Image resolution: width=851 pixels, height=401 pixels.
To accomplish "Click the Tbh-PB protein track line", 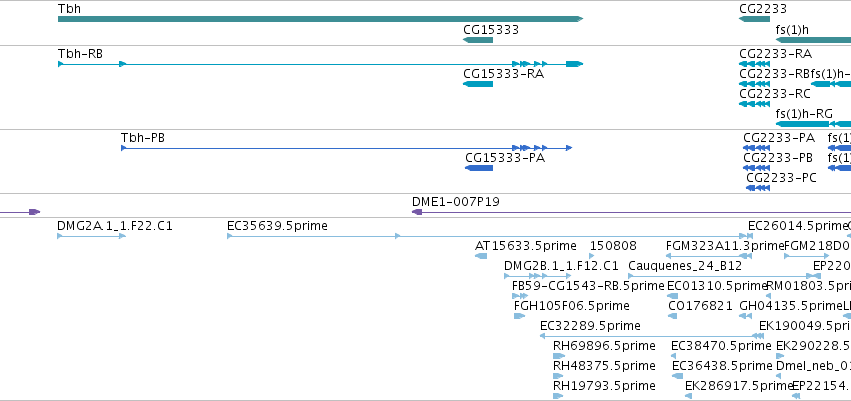I will click(x=346, y=148).
